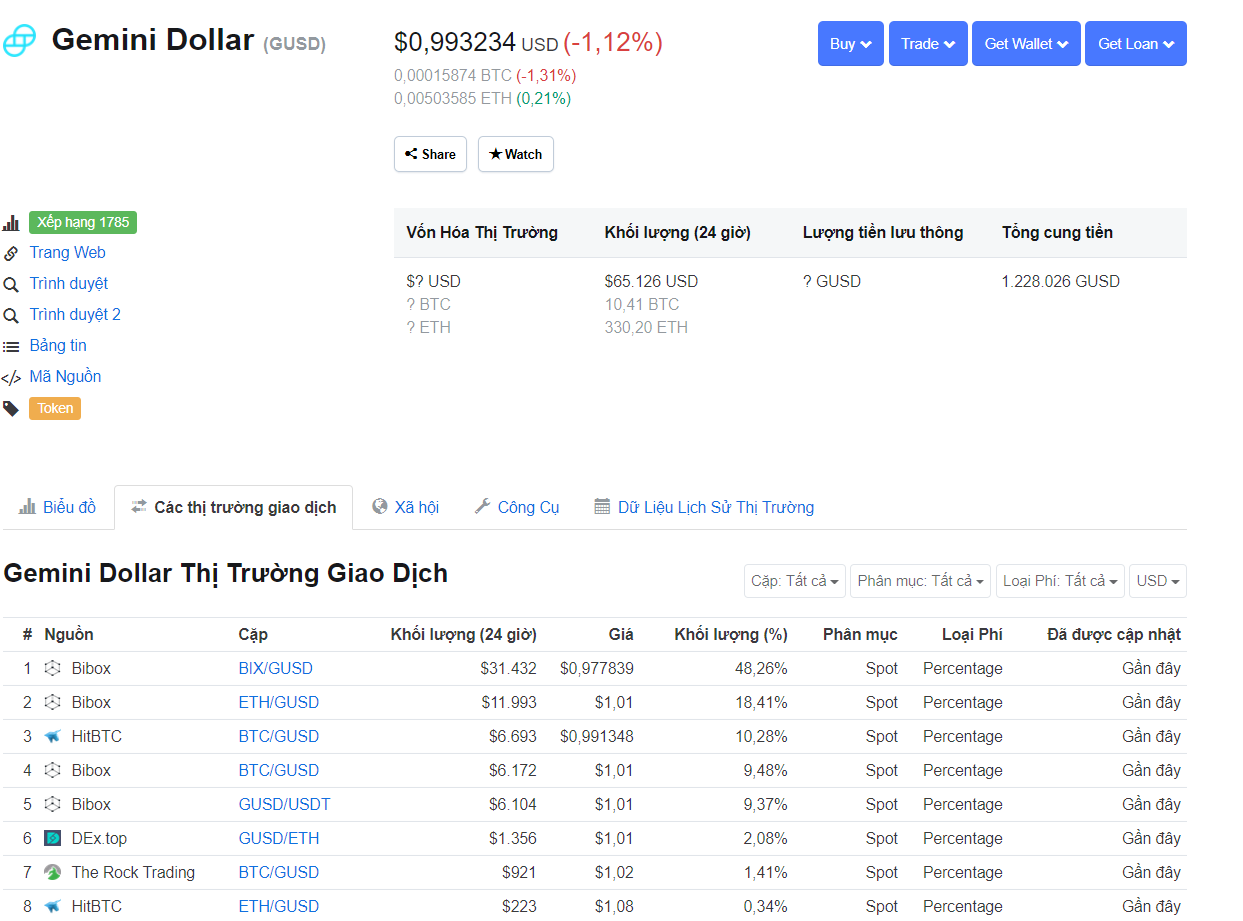Screen dimensions: 1243x921
Task: Open the Bảng tin link
Action: click(58, 346)
